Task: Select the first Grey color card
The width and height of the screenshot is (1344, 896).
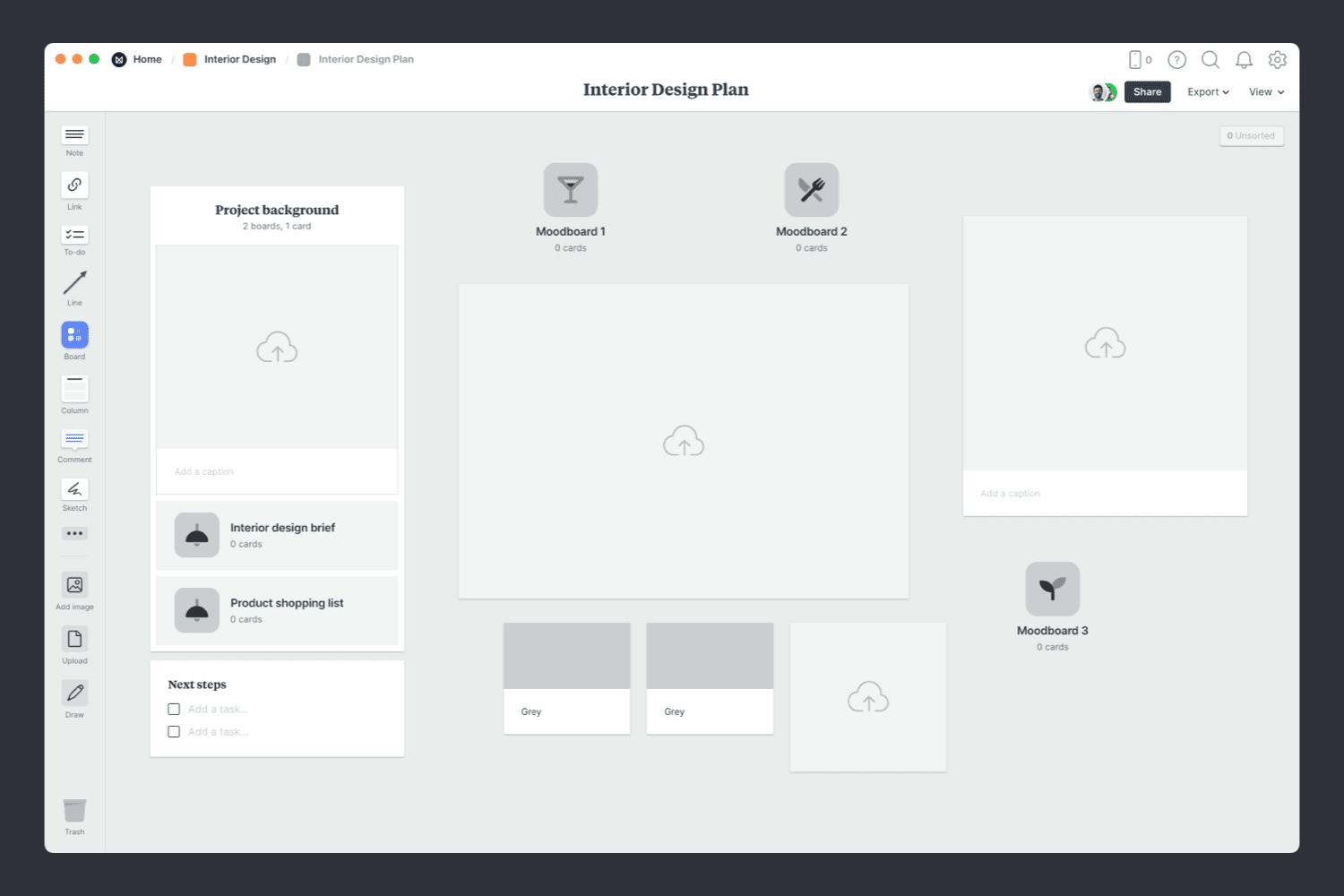Action: [566, 676]
